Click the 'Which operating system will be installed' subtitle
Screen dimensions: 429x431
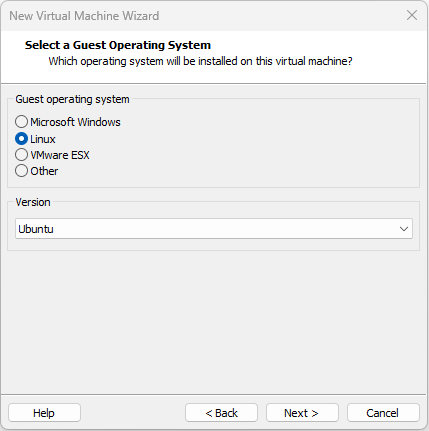coord(200,61)
